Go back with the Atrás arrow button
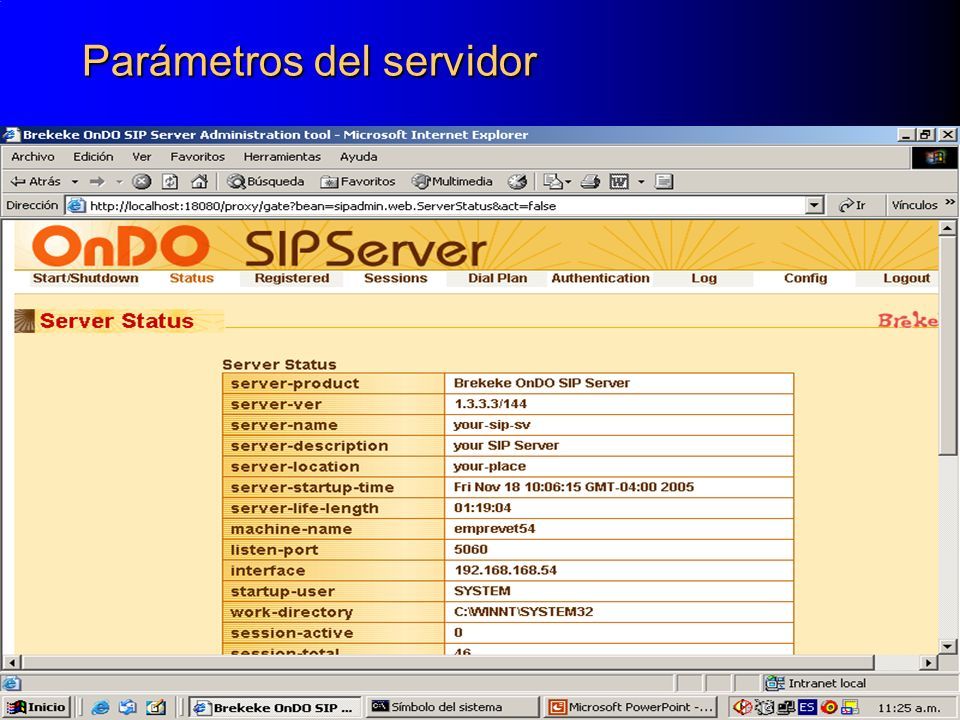Image resolution: width=960 pixels, height=720 pixels. click(x=36, y=181)
